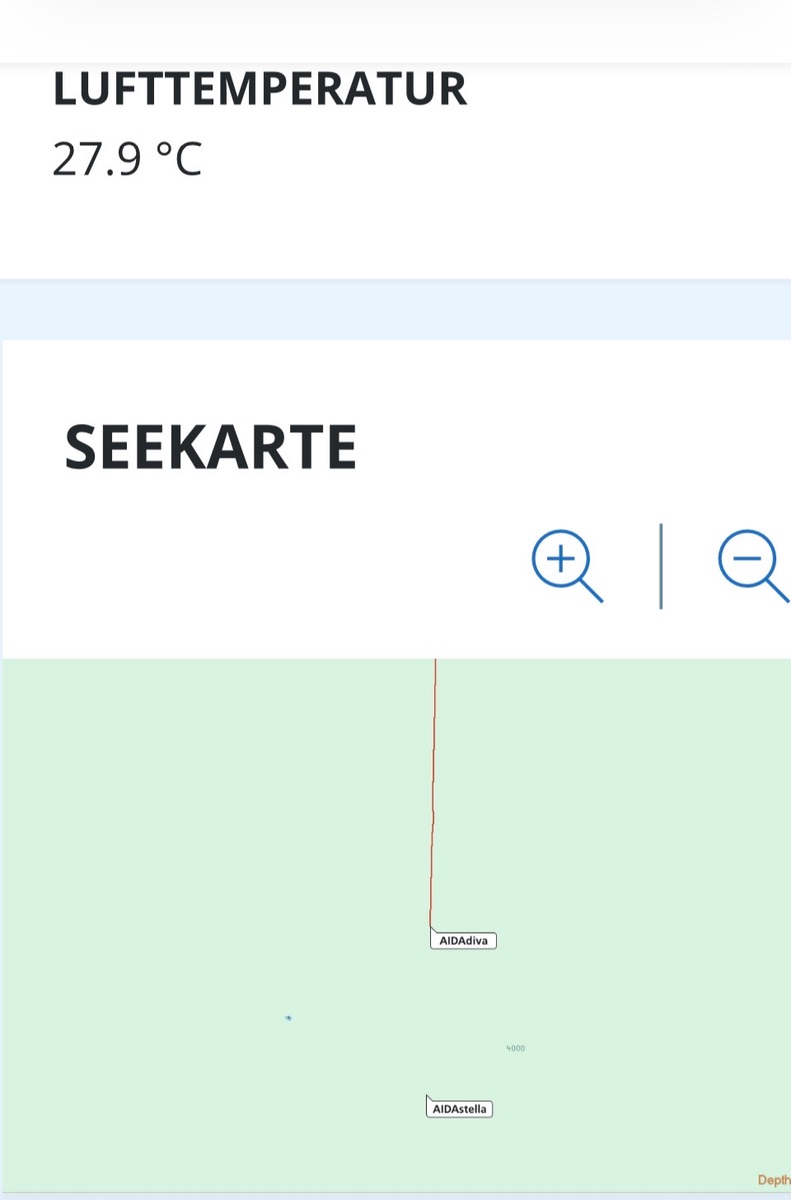The width and height of the screenshot is (791, 1200).
Task: Select the AIDAdiva ship label
Action: pos(464,941)
